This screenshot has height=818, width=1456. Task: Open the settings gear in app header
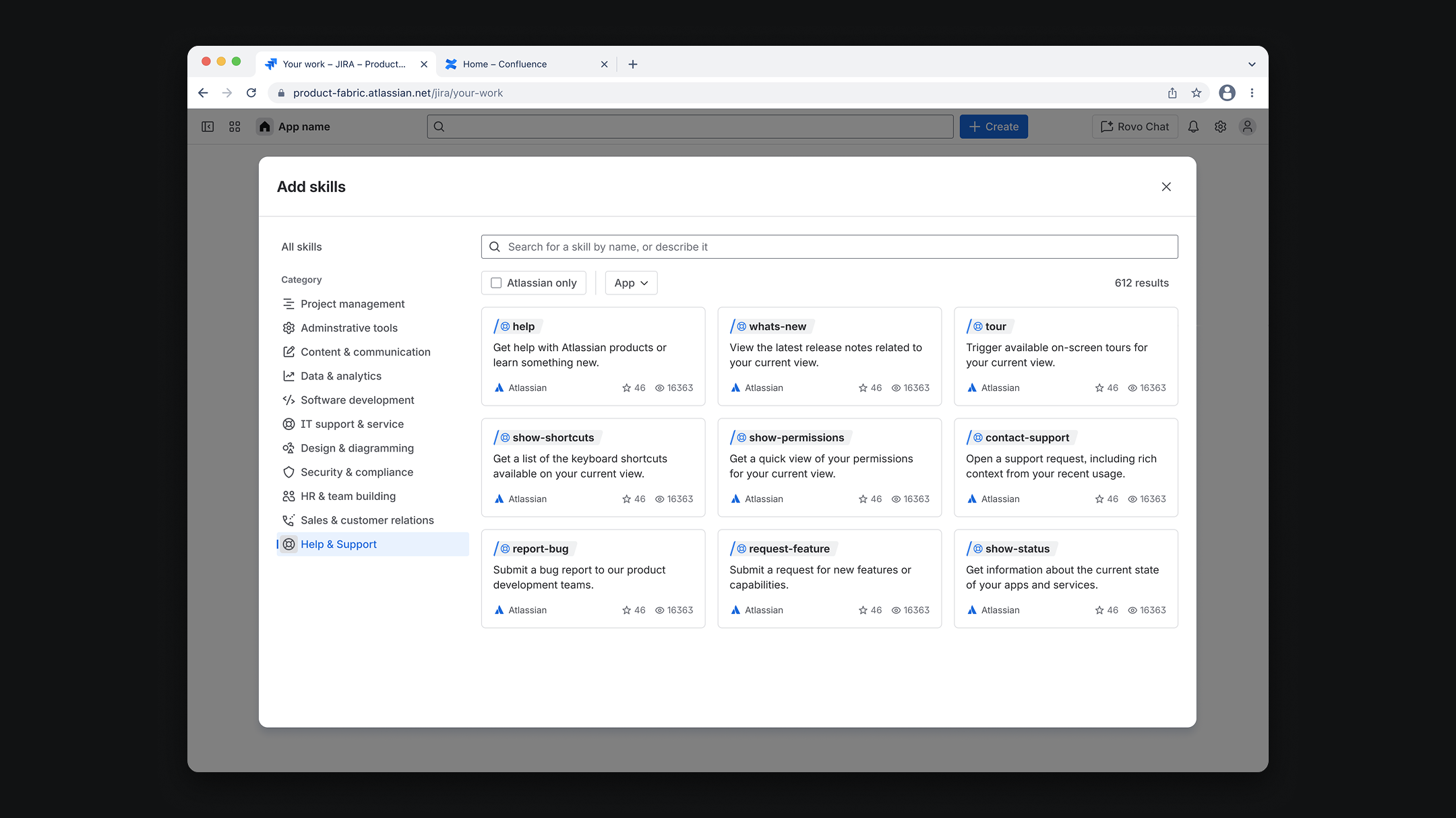click(x=1220, y=127)
